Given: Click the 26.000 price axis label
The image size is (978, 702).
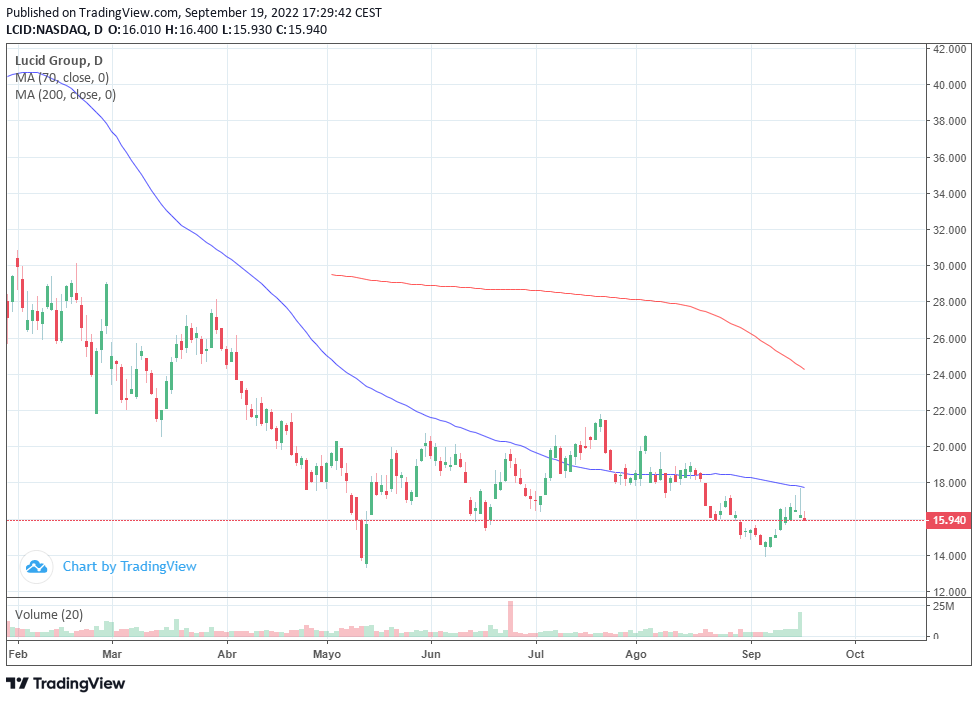Looking at the screenshot, I should (x=949, y=339).
